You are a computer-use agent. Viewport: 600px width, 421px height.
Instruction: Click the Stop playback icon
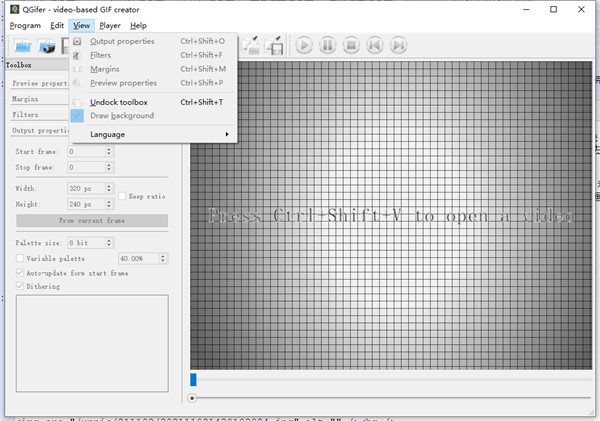pyautogui.click(x=351, y=45)
